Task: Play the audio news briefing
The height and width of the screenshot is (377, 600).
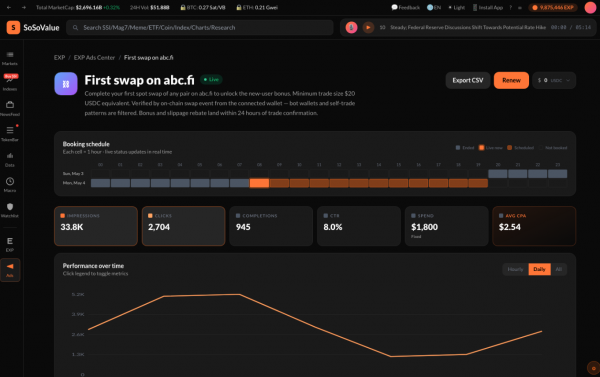Action: (368, 28)
